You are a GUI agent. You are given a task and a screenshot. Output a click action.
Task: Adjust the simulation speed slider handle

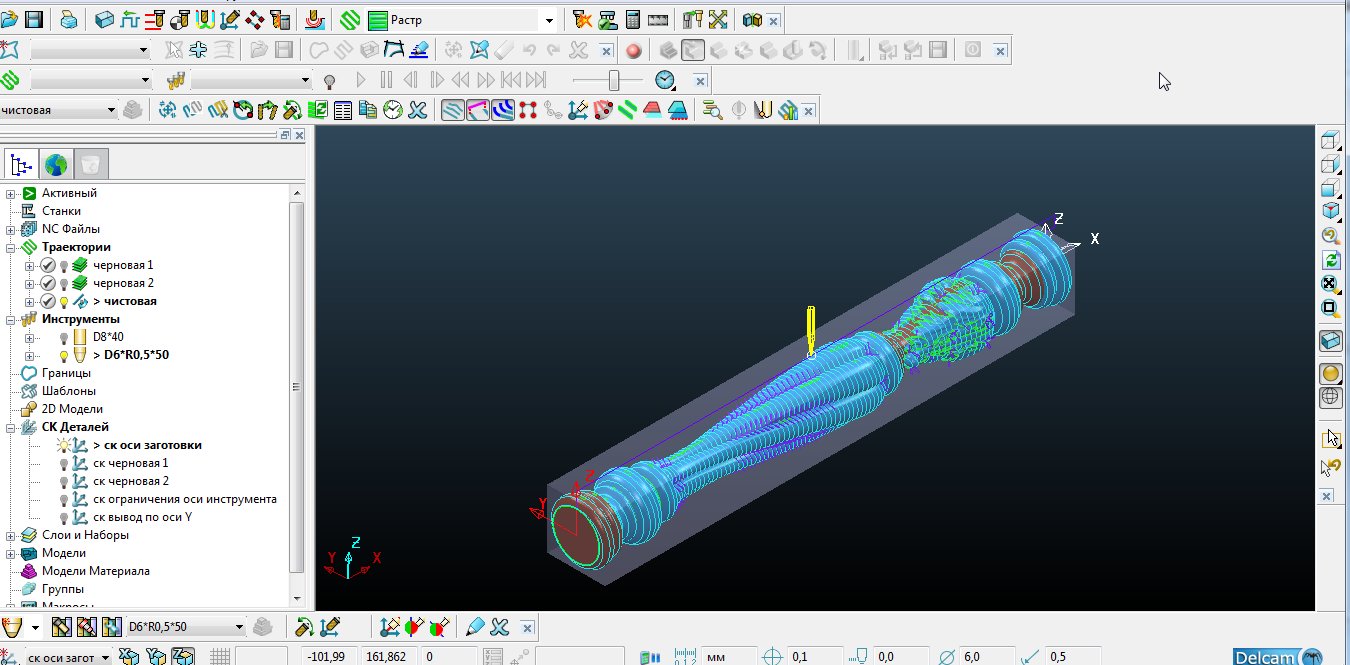614,80
